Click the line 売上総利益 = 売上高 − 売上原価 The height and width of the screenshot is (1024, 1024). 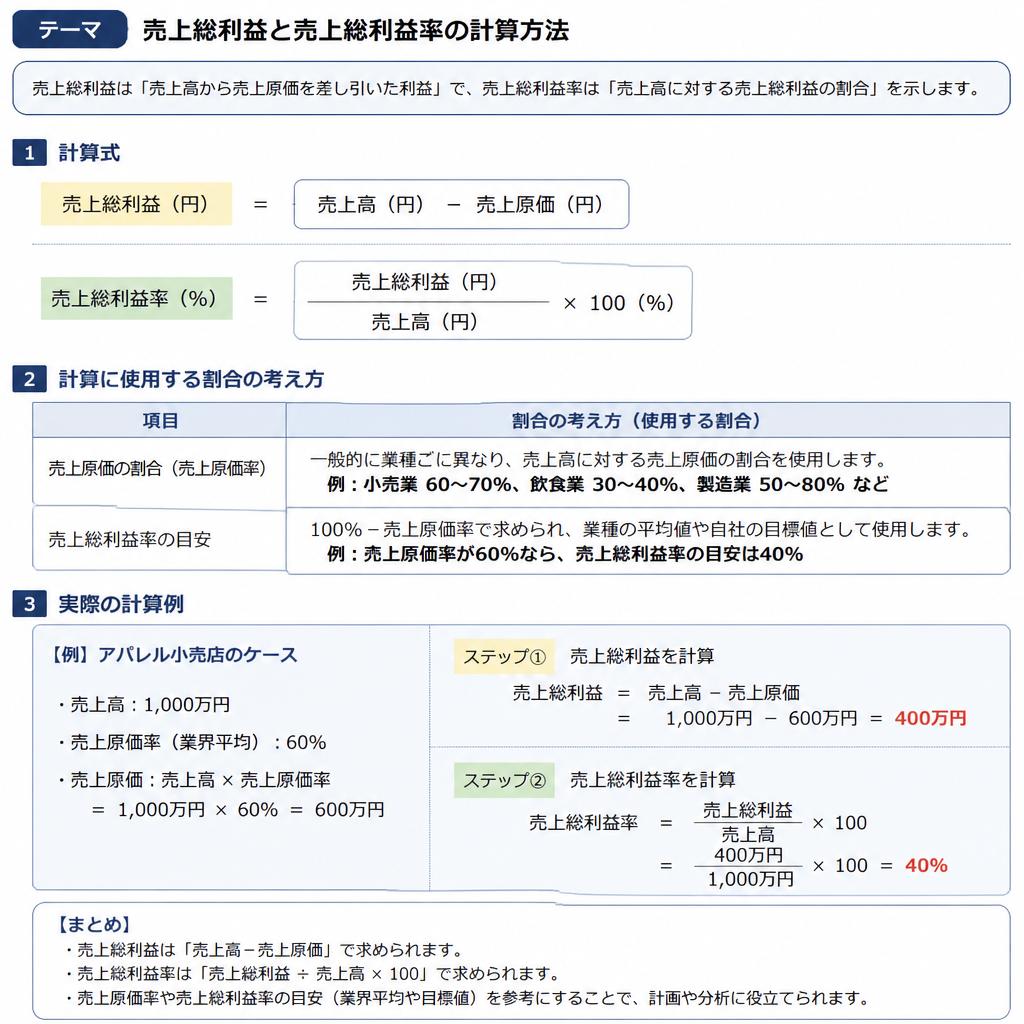pos(656,693)
